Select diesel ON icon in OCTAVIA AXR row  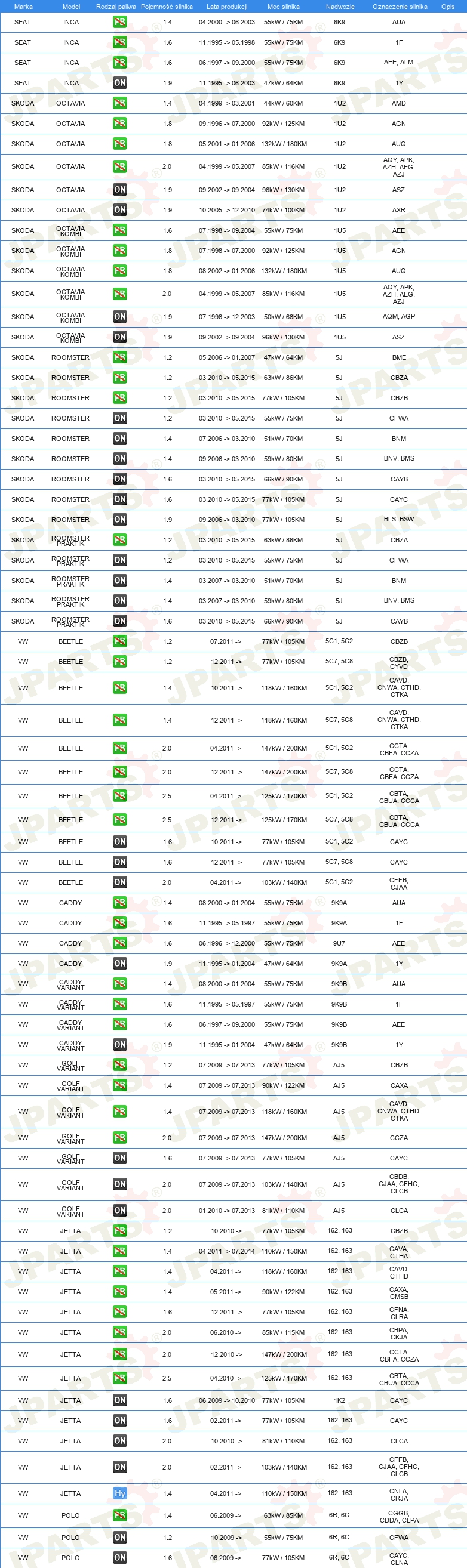click(x=120, y=210)
